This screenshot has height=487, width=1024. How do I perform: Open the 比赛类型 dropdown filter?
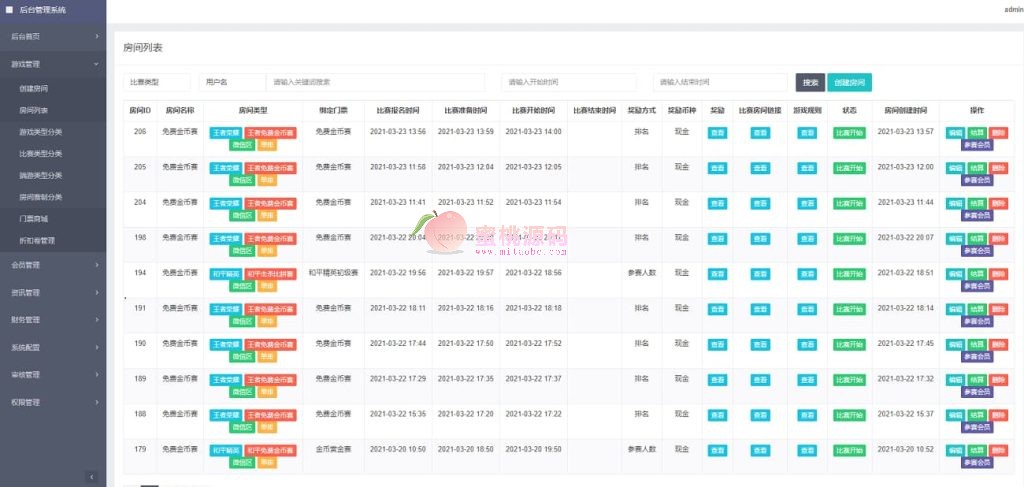pyautogui.click(x=157, y=82)
